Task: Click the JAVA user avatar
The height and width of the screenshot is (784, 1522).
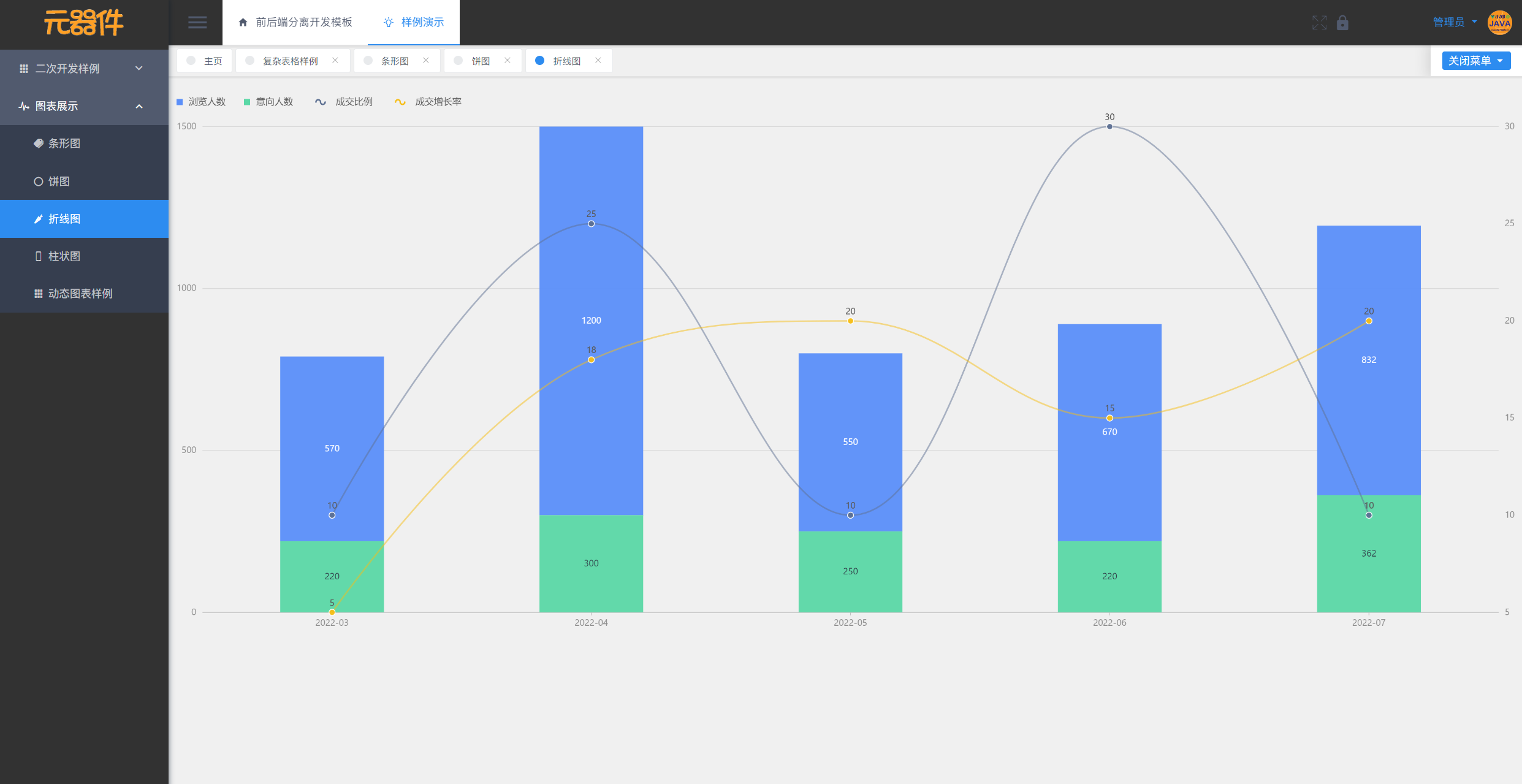Action: tap(1499, 23)
